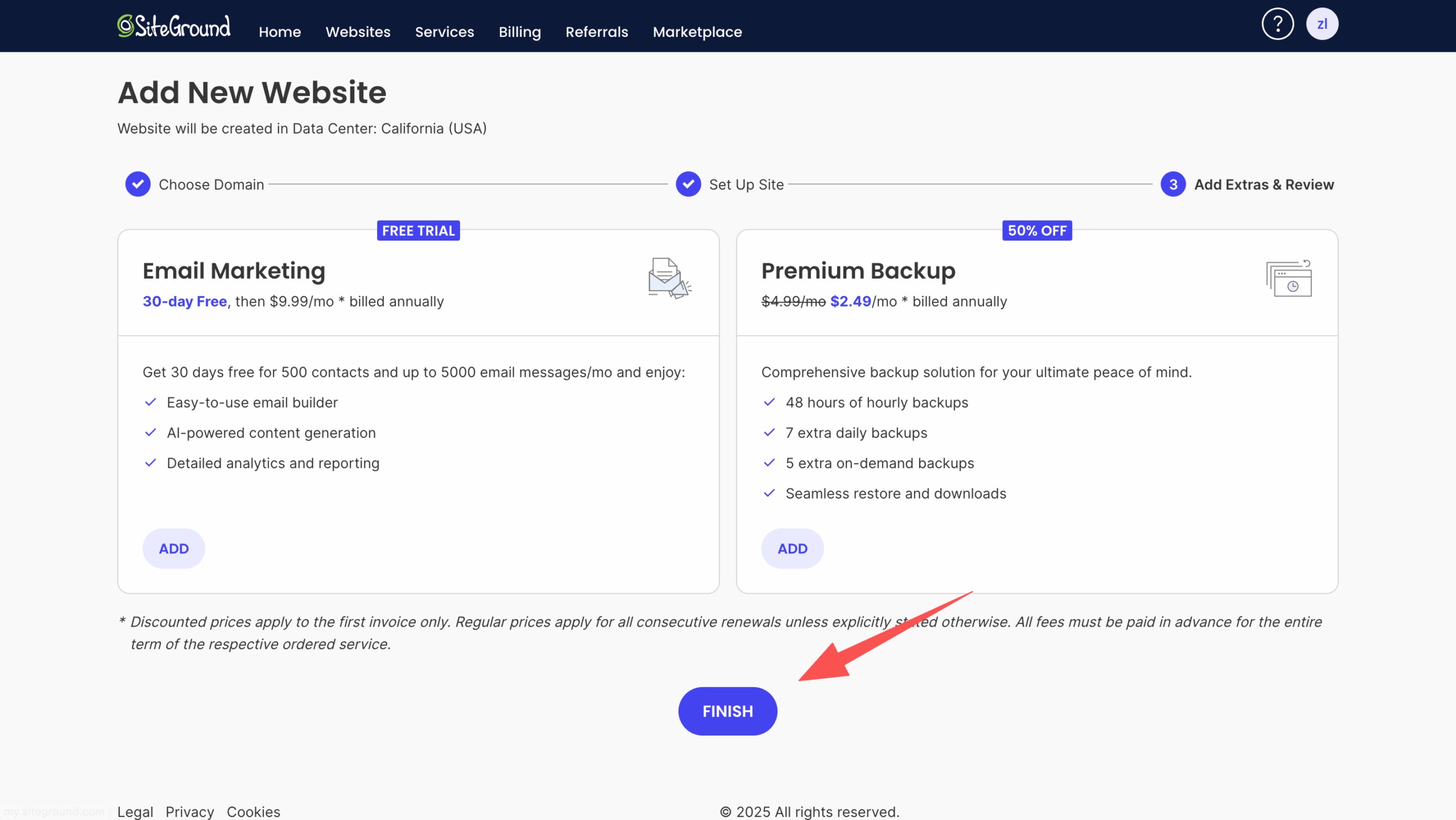Add the Premium Backup extra
This screenshot has width=1456, height=820.
tap(792, 549)
